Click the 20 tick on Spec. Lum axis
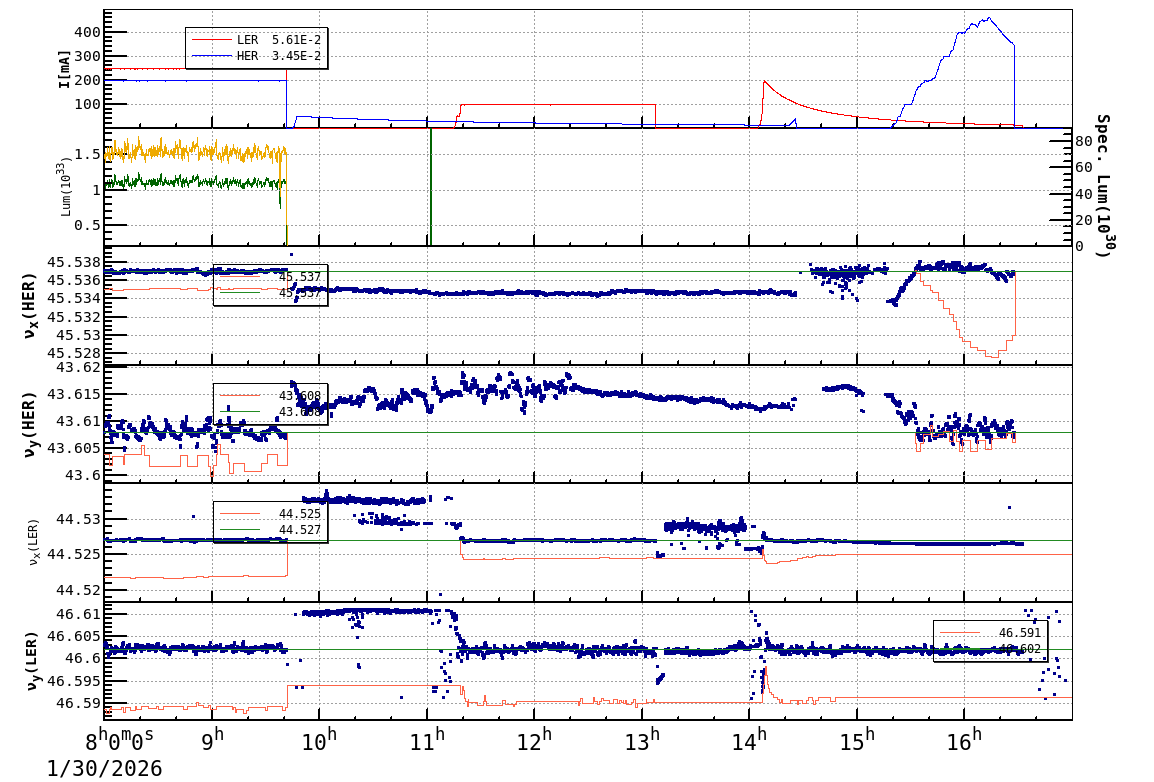 coord(1083,220)
